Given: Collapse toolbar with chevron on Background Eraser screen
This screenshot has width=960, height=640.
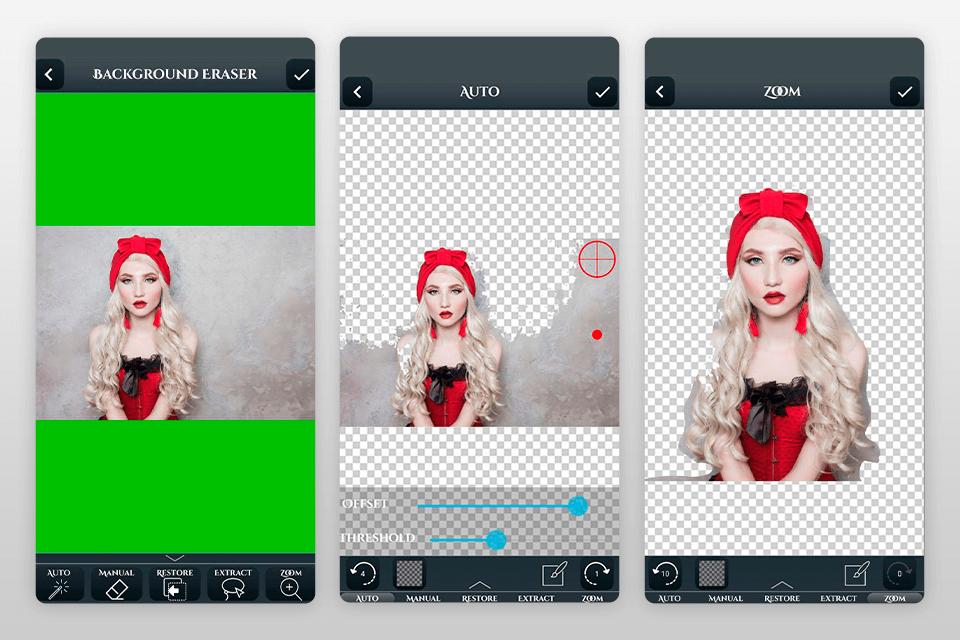Looking at the screenshot, I should click(x=175, y=558).
